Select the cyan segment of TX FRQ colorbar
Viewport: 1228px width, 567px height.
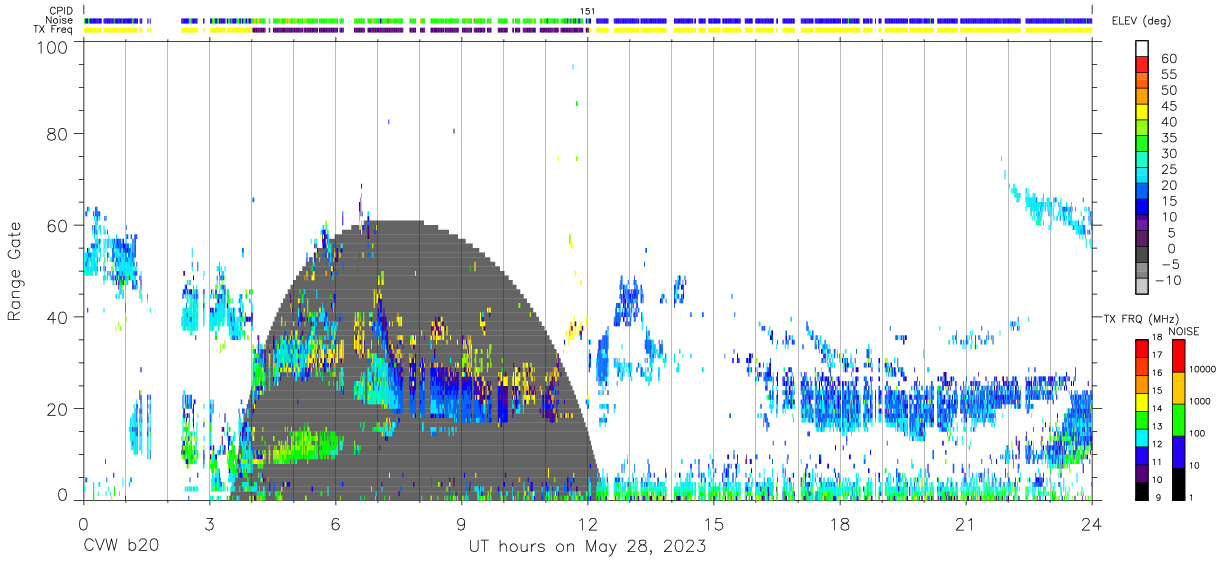[x=1142, y=438]
